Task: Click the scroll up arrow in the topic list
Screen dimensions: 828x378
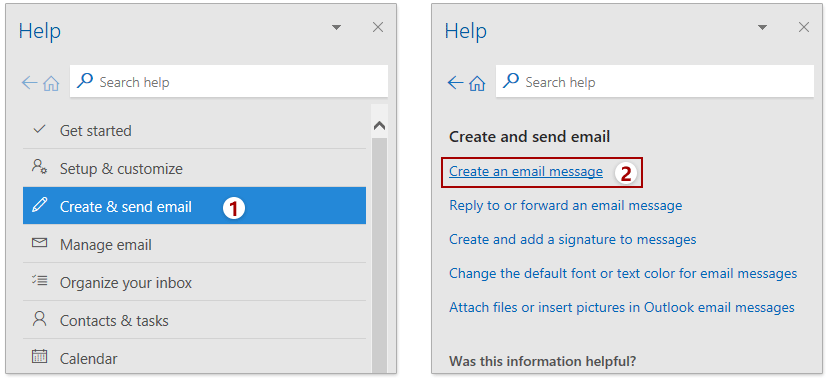Action: [x=379, y=126]
